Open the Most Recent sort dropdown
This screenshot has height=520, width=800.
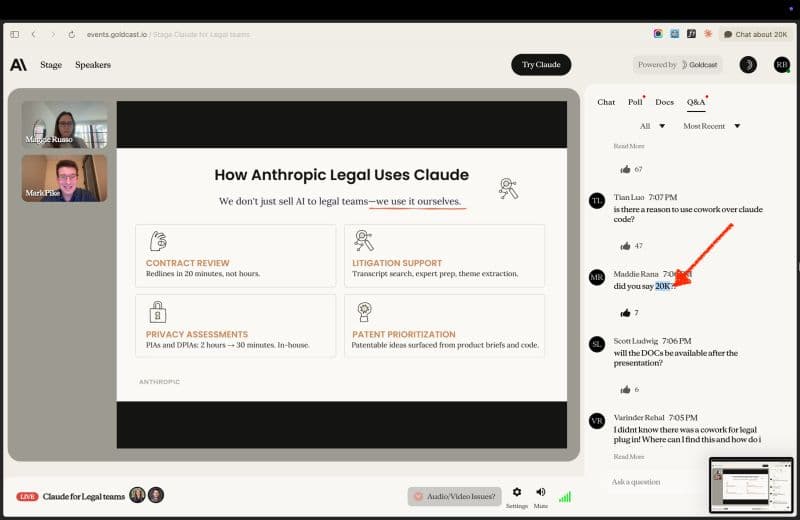(x=711, y=126)
